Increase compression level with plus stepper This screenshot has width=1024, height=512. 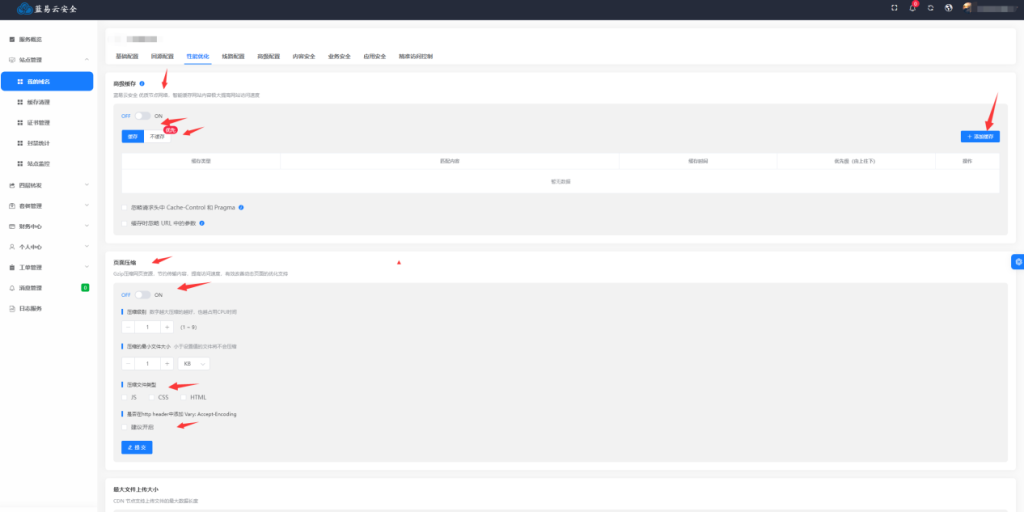[x=167, y=327]
